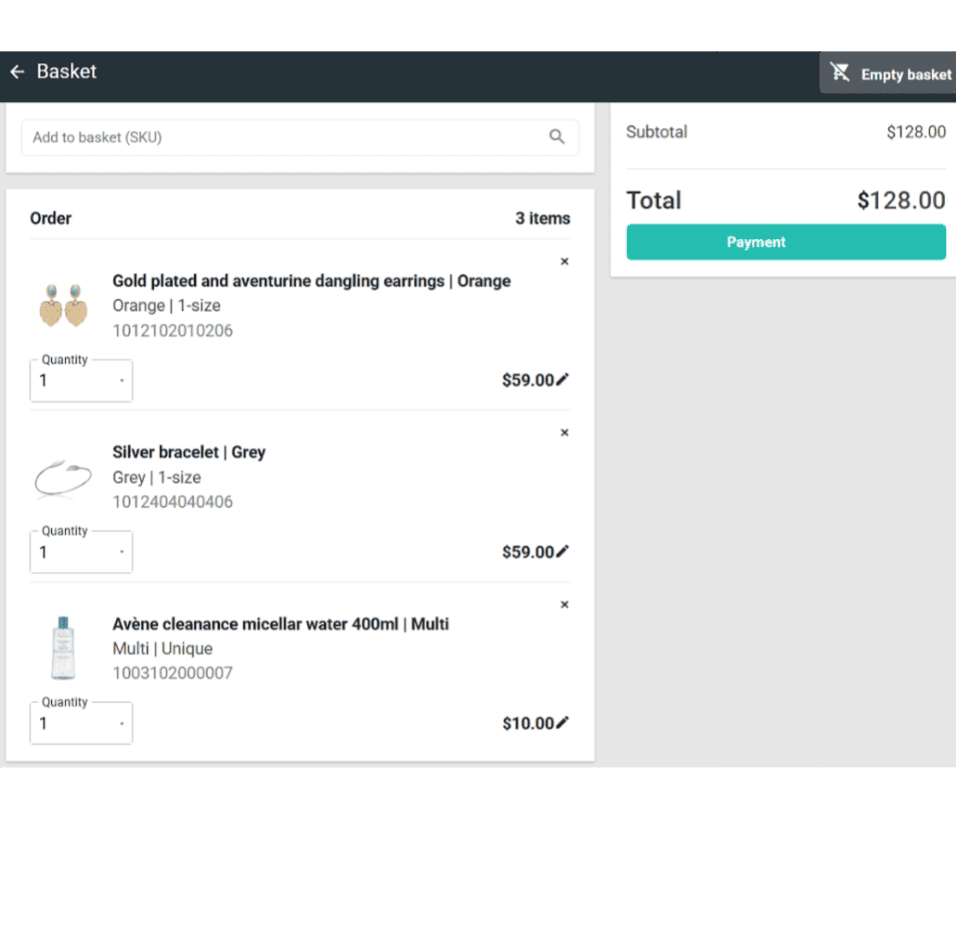Select the Avène cleanance micellar water title

[280, 624]
